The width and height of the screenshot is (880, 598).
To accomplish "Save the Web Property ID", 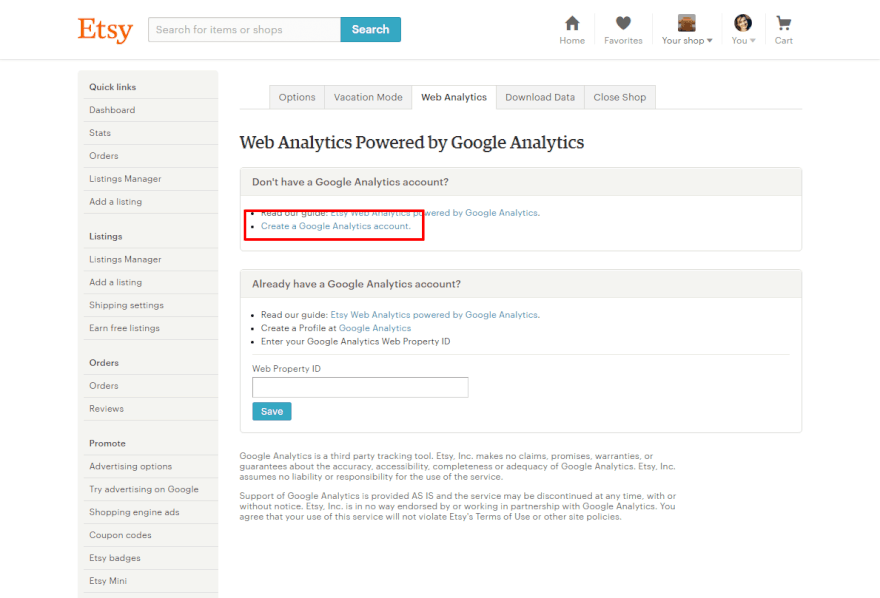I will point(272,411).
